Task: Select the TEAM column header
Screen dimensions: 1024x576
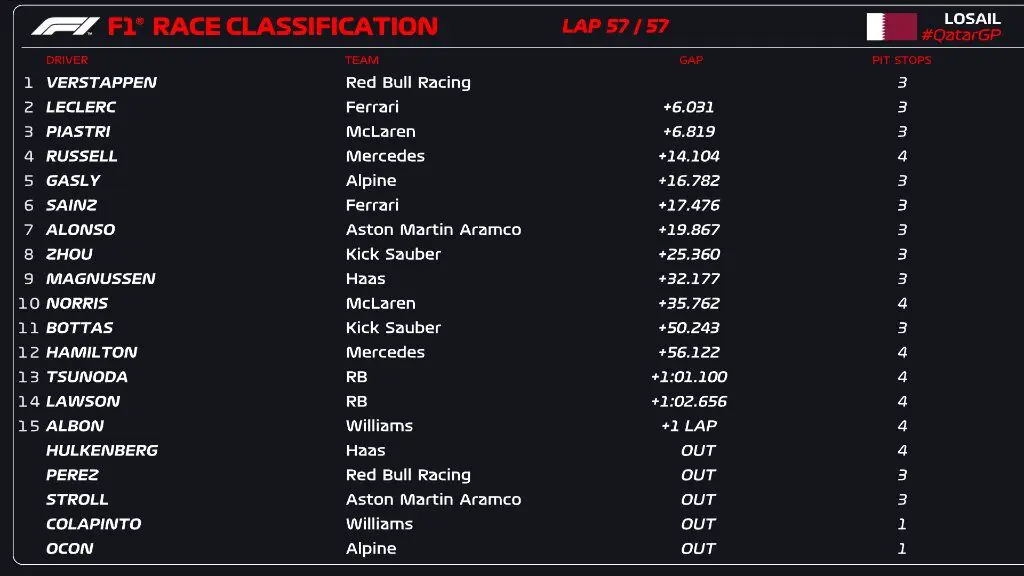Action: (362, 60)
